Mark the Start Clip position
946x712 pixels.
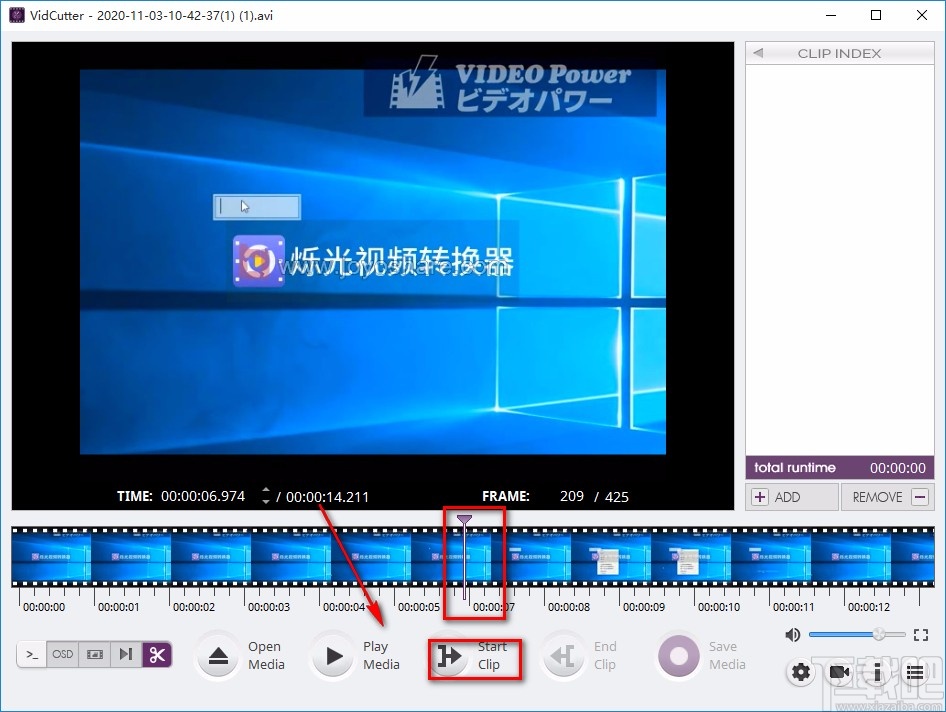pyautogui.click(x=474, y=656)
